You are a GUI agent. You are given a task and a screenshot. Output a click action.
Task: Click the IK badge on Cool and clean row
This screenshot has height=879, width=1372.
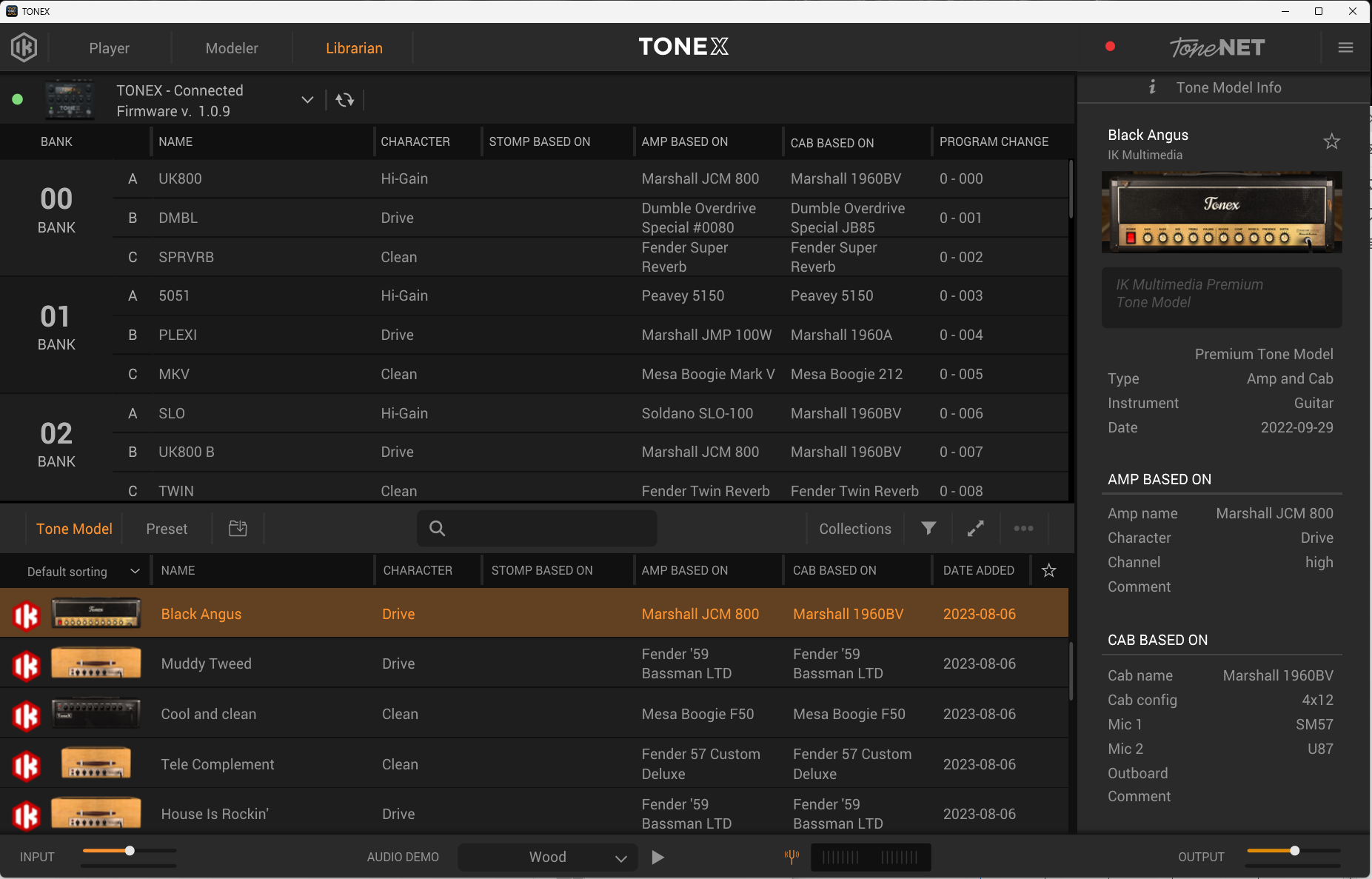pyautogui.click(x=26, y=715)
